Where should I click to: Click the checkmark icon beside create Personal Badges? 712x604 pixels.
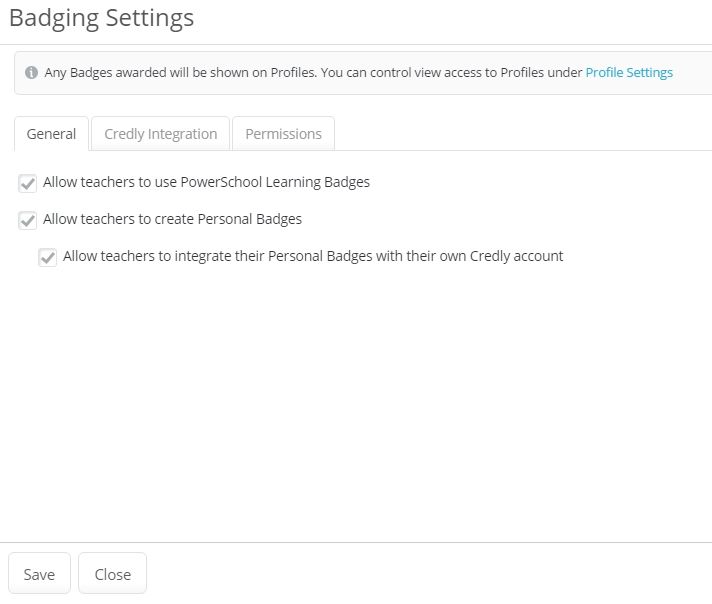(28, 220)
